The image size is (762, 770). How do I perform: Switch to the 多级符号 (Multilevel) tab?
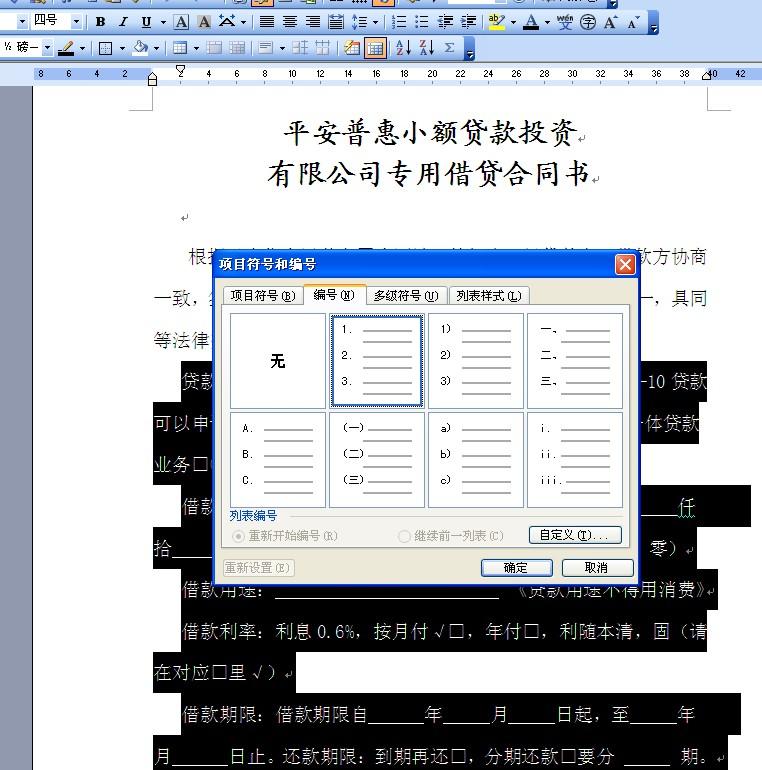(406, 296)
